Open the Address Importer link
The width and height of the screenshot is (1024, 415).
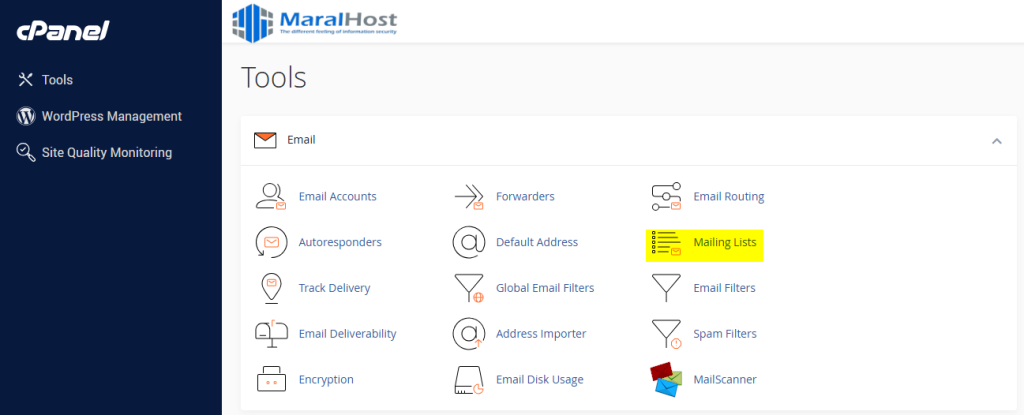click(541, 334)
